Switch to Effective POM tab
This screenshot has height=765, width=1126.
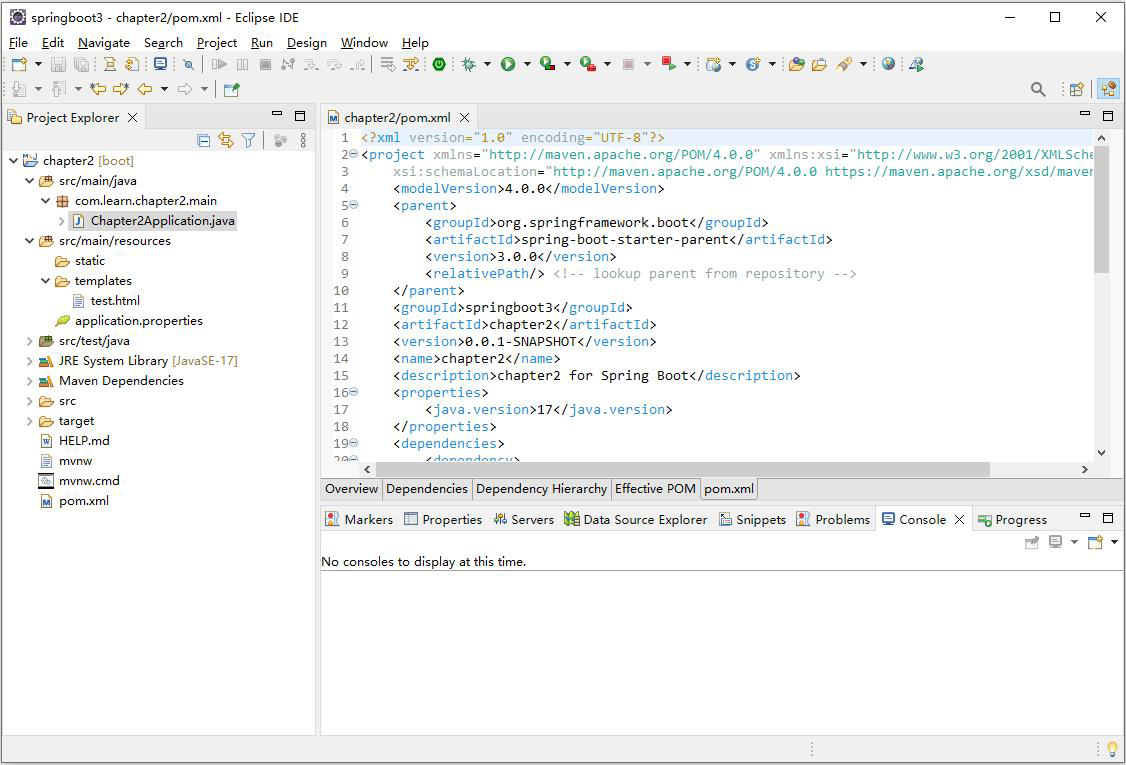tap(655, 488)
